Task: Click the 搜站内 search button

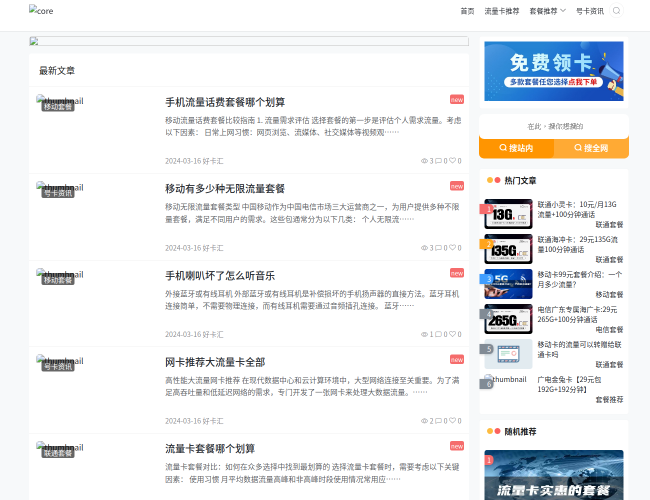Action: coord(517,148)
